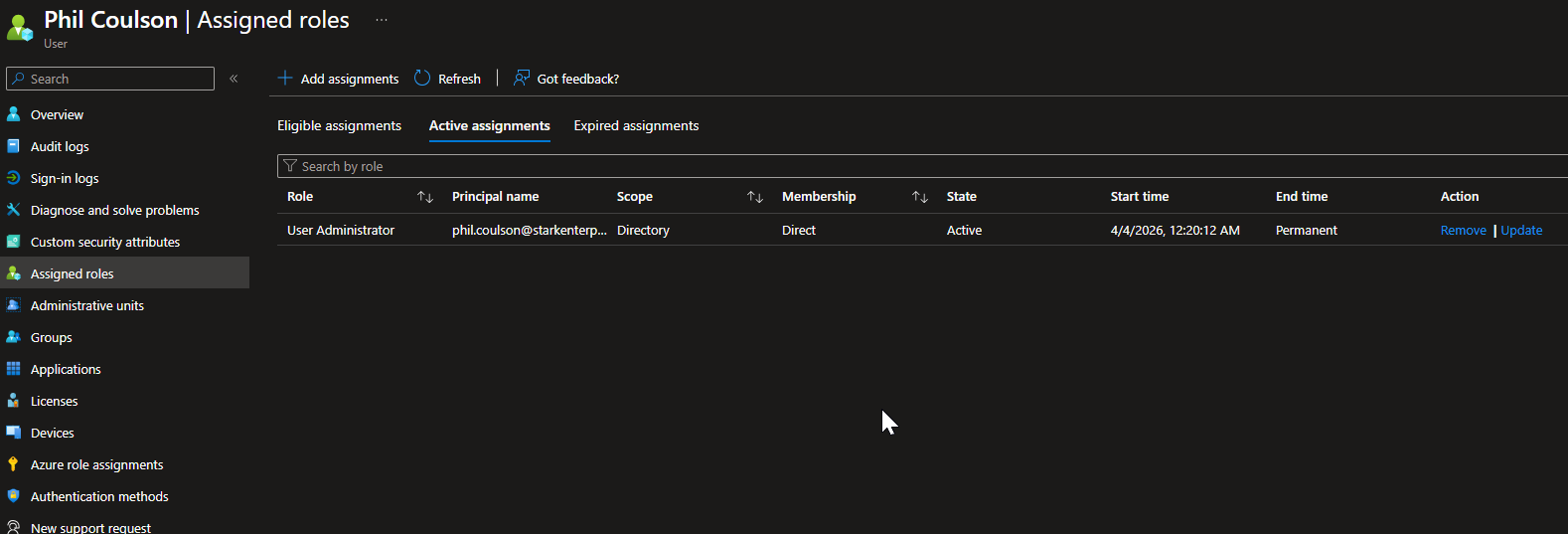Image resolution: width=1568 pixels, height=534 pixels.
Task: Select the Active assignments tab
Action: pyautogui.click(x=489, y=125)
